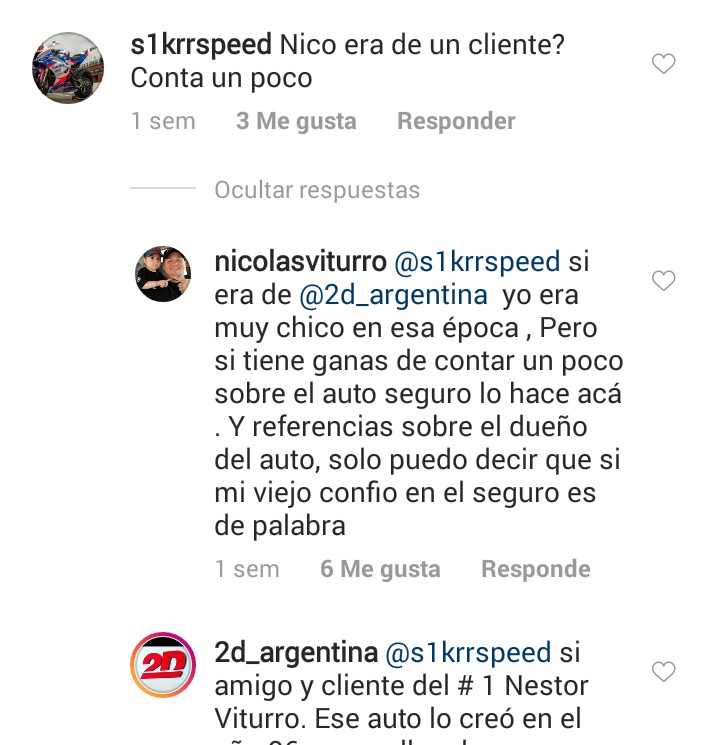Follow the @2d_argentina mention in nicolasviturro's reply
The width and height of the screenshot is (720, 745).
(x=394, y=295)
